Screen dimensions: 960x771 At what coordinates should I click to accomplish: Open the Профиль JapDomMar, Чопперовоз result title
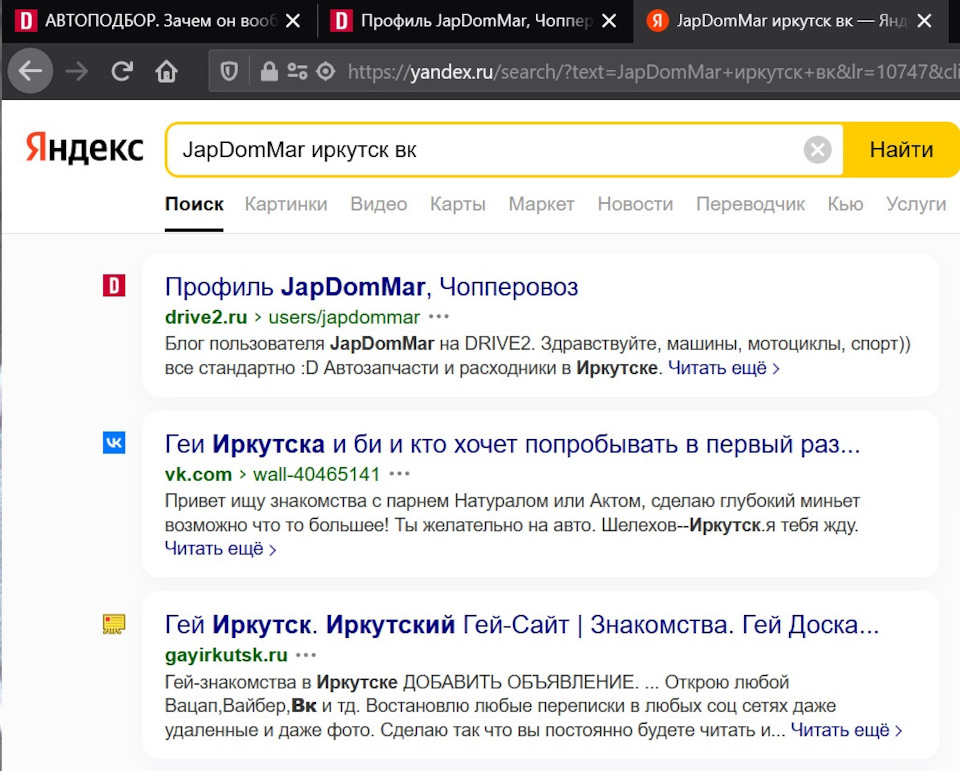371,287
